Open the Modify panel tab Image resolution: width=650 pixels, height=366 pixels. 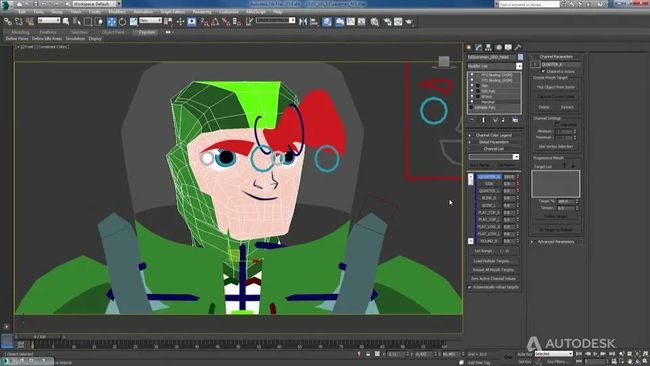pos(479,47)
